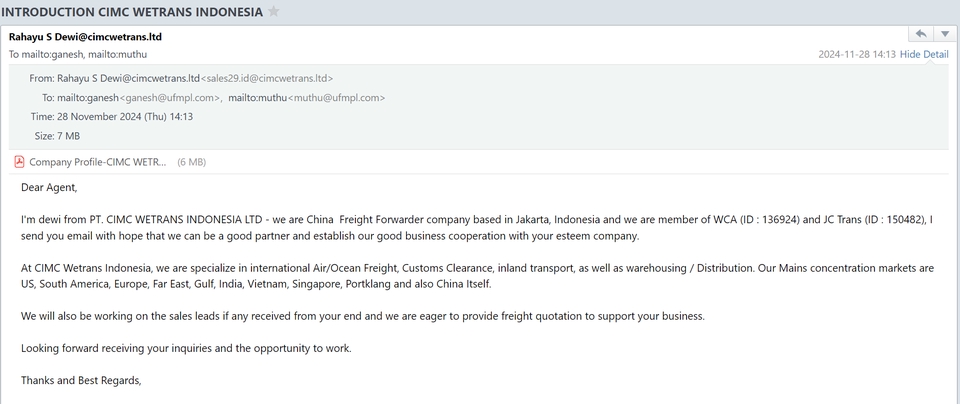Click the Time: 28 November 2024 detail row

click(x=112, y=117)
